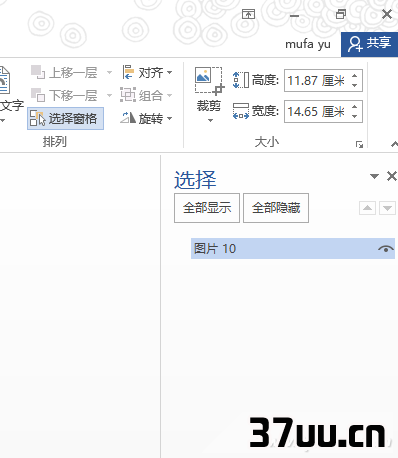Open the Align (对齐) dropdown
Image resolution: width=398 pixels, height=458 pixels.
tap(147, 72)
